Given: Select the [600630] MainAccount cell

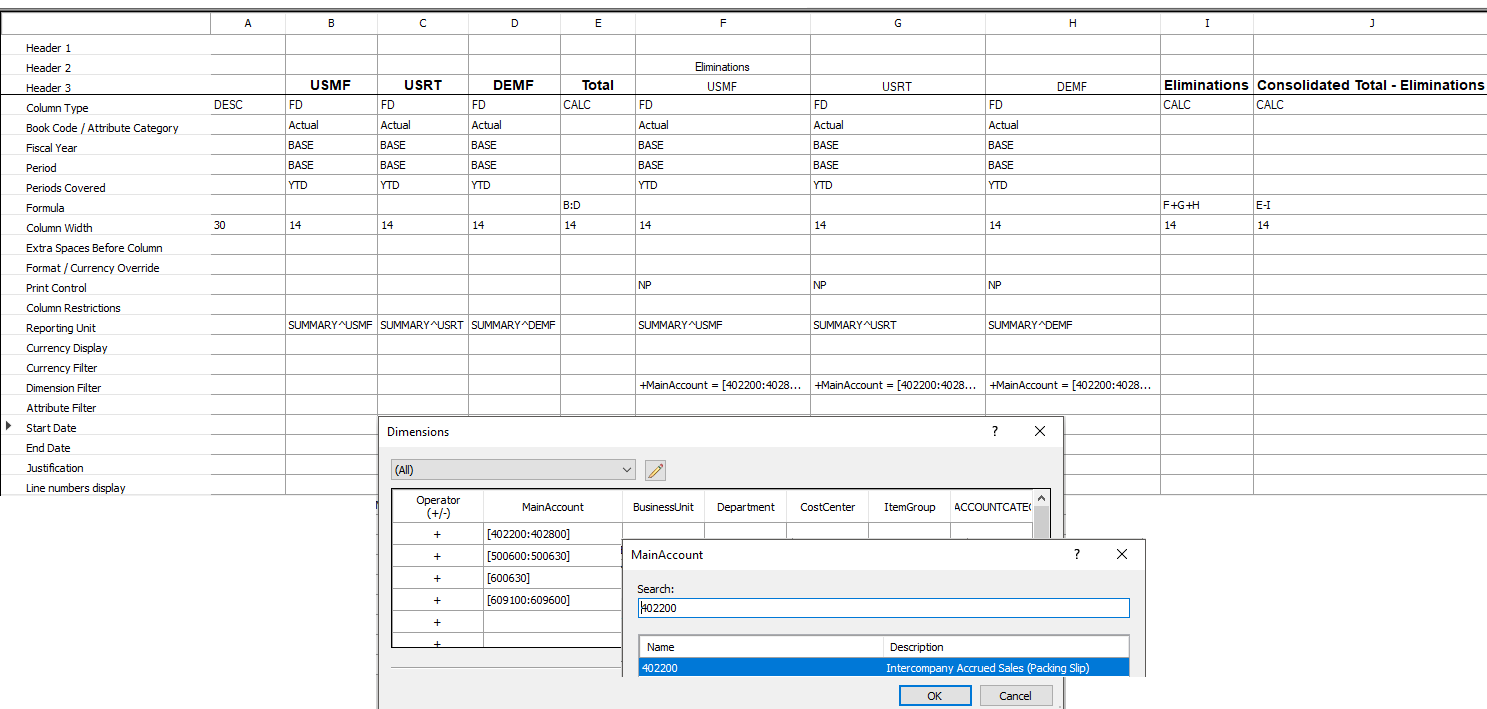Looking at the screenshot, I should tap(552, 578).
